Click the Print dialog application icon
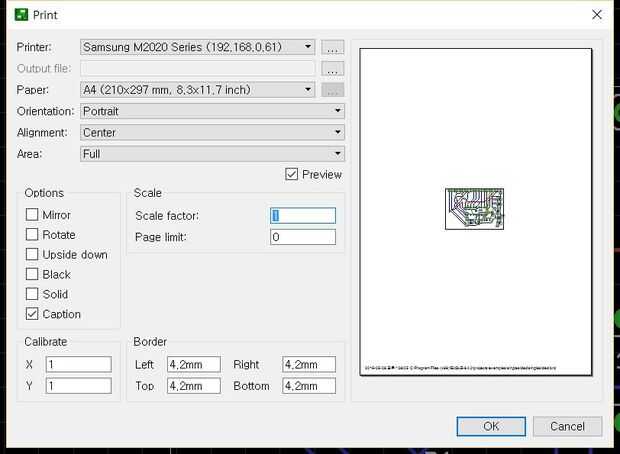The width and height of the screenshot is (620, 454). pyautogui.click(x=21, y=15)
